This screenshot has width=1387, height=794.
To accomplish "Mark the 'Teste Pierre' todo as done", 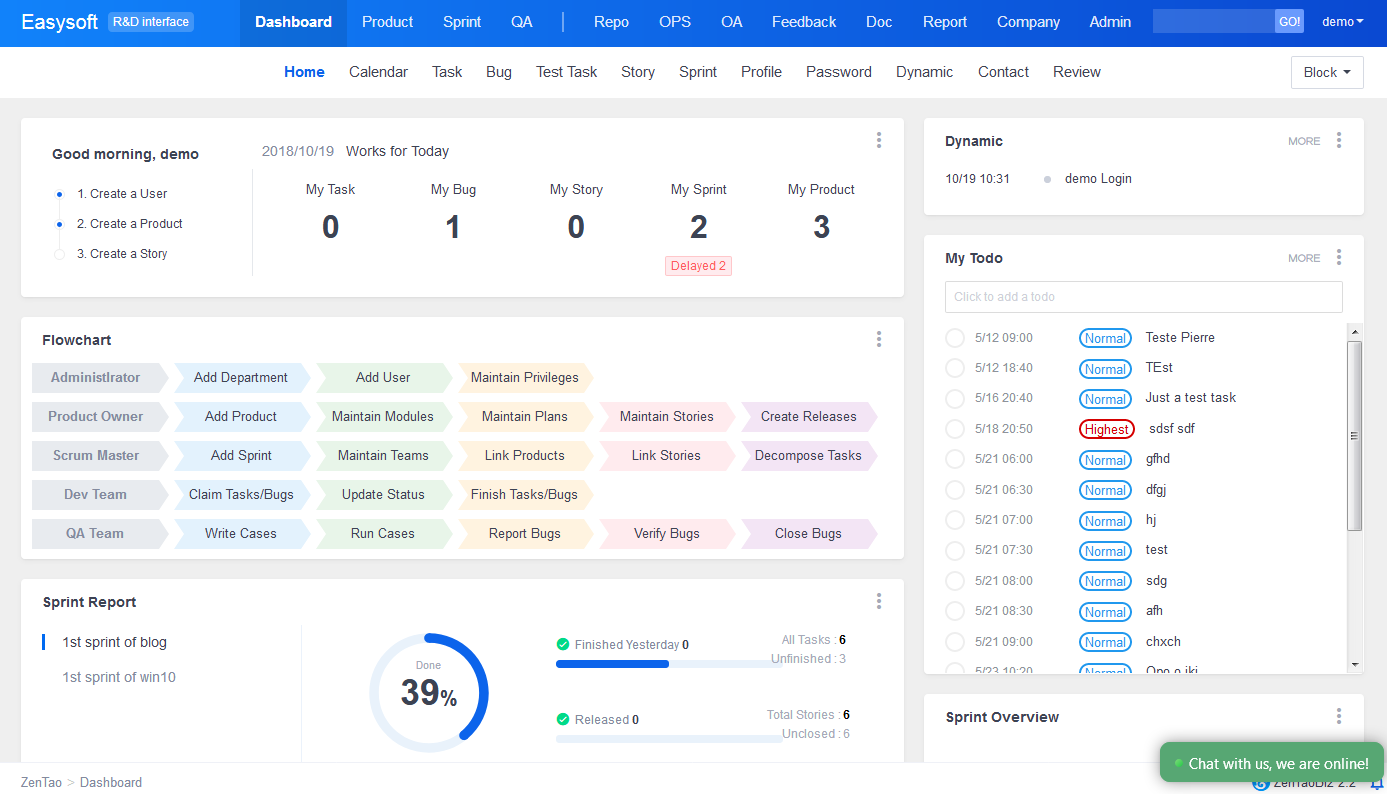I will 954,338.
